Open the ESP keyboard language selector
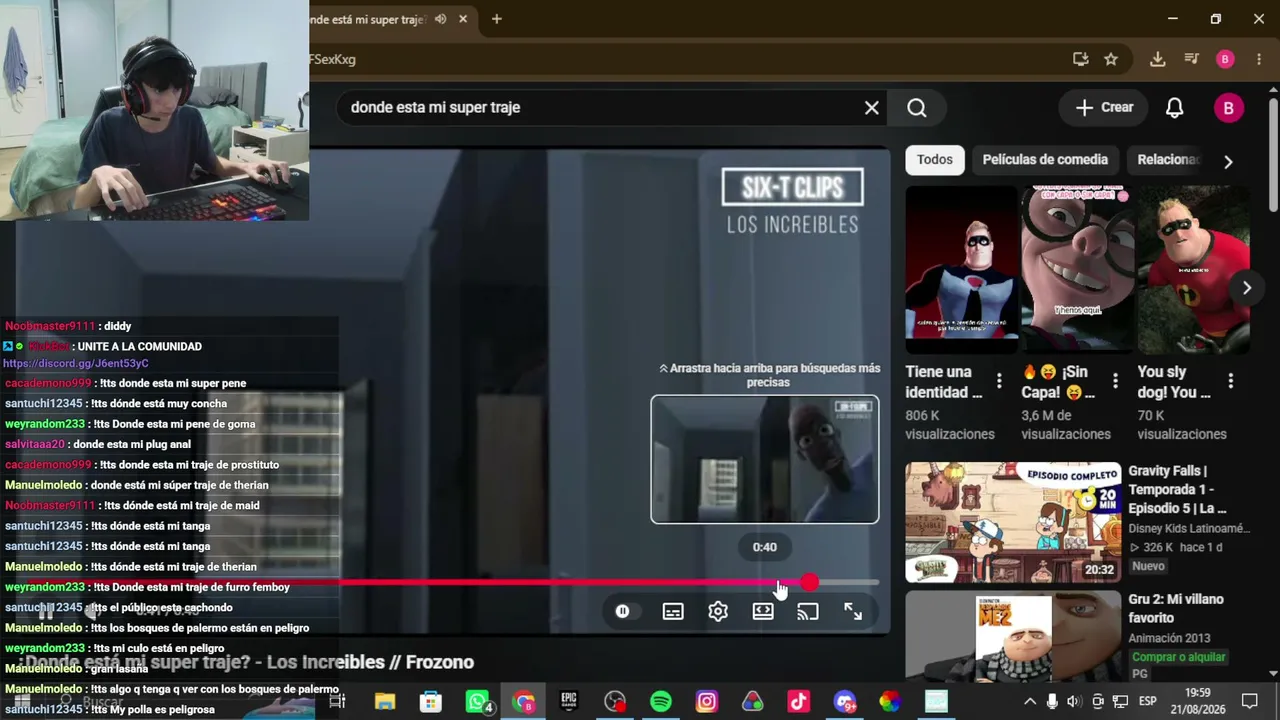1280x720 pixels. click(x=1148, y=701)
